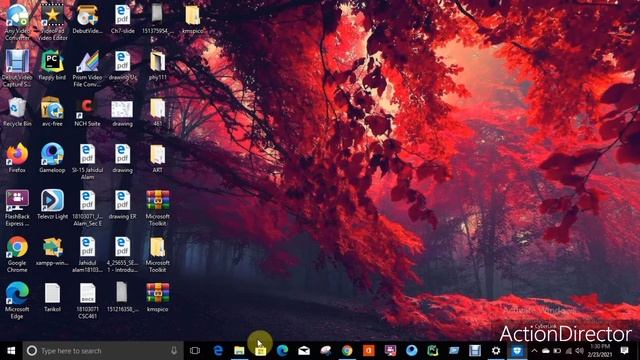Open the battery status tray icon
This screenshot has width=640, height=360.
point(557,351)
